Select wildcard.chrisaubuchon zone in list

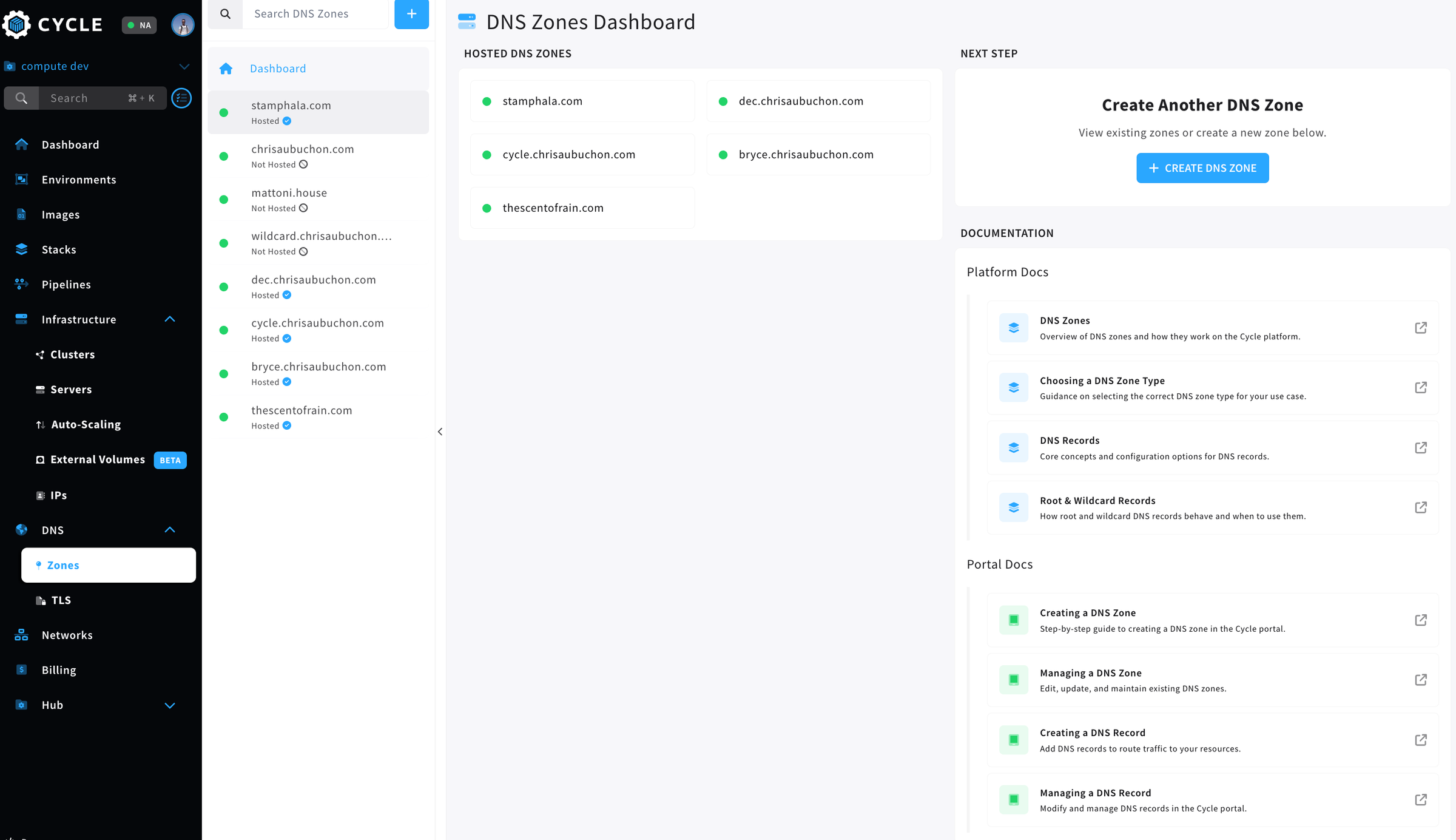click(318, 243)
